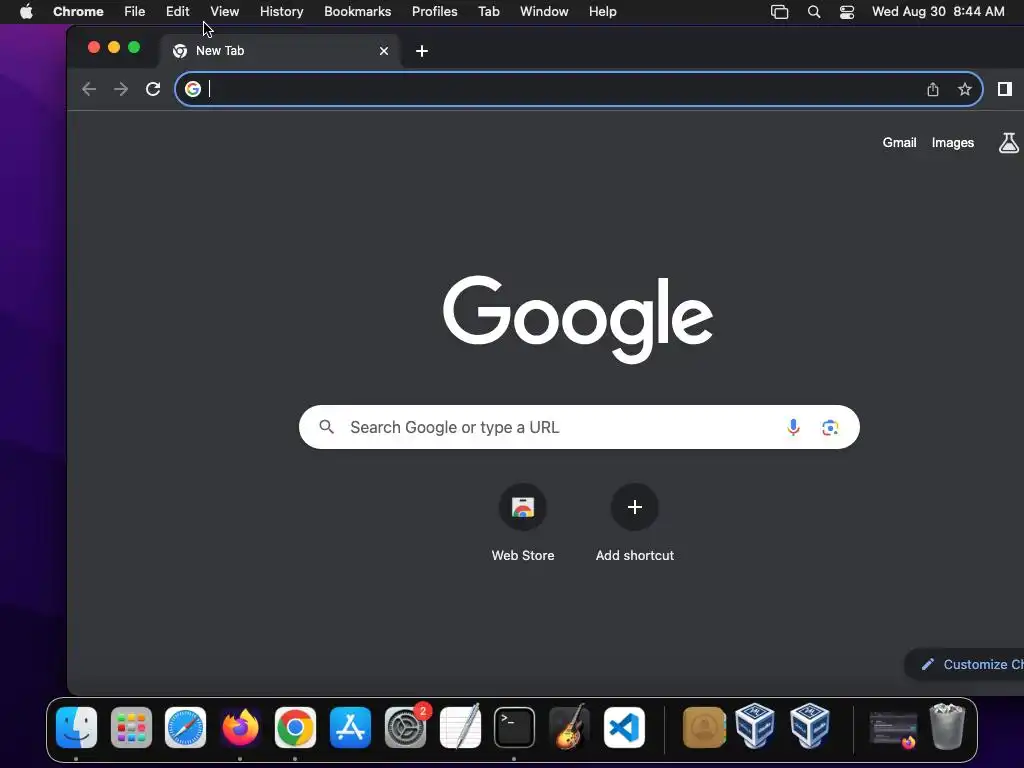Open the History menu
The image size is (1024, 768).
coord(281,12)
